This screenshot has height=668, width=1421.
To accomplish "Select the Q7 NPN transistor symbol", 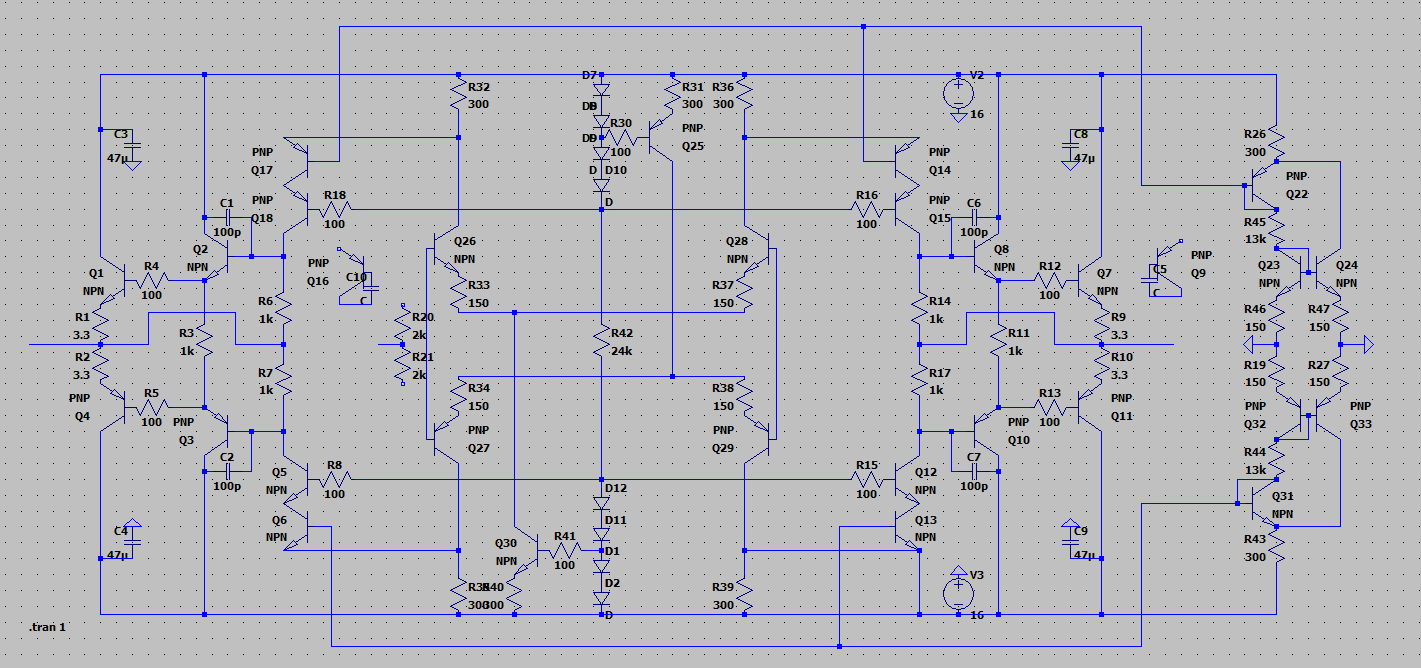I will (1089, 280).
